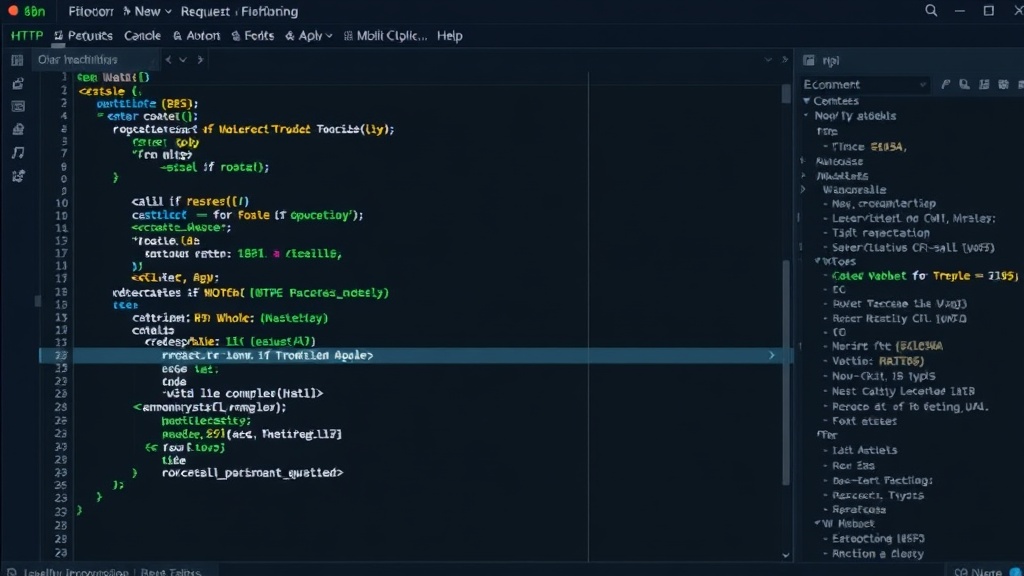Click the right arrow at editor header's far right
The image size is (1024, 576).
pyautogui.click(x=785, y=59)
